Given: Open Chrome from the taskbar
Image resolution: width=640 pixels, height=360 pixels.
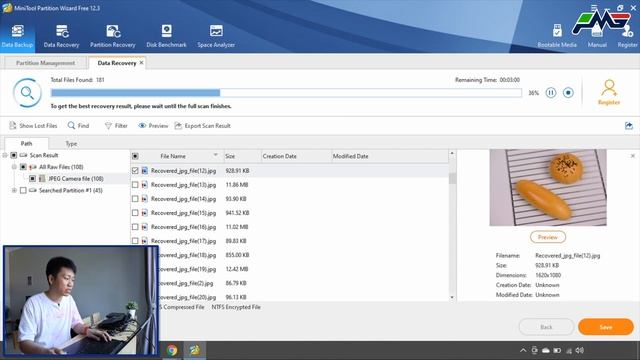Looking at the screenshot, I should coord(172,350).
